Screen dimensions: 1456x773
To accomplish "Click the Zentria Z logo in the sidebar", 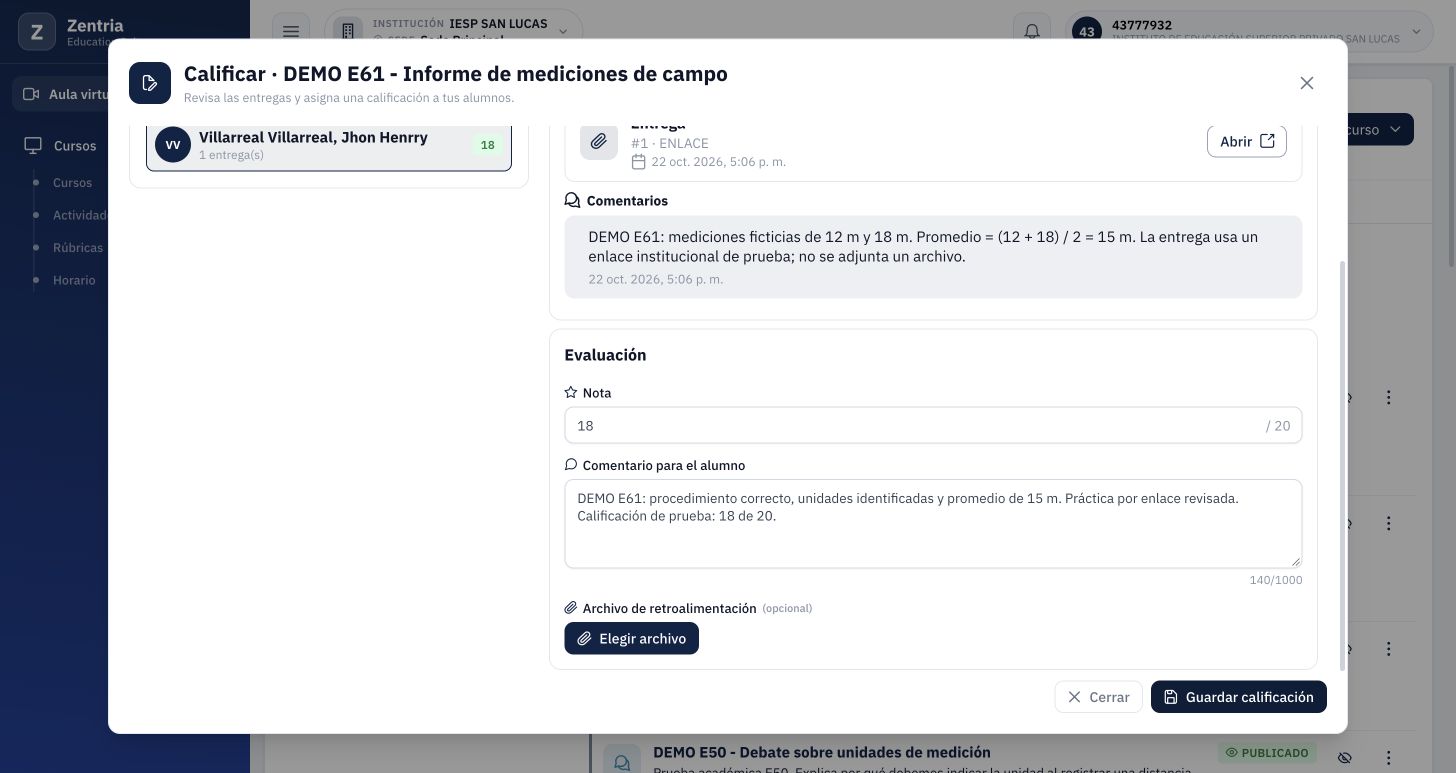I will (37, 32).
